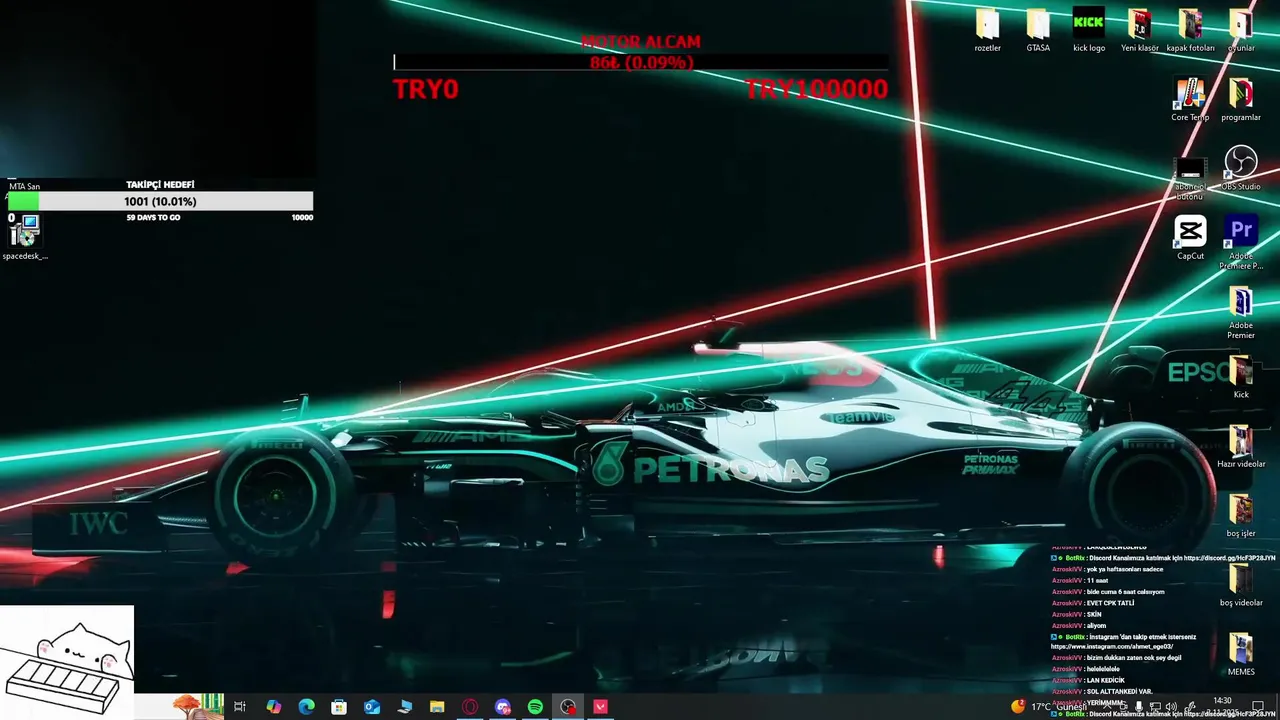Open the Kick folder on desktop

tap(1241, 377)
